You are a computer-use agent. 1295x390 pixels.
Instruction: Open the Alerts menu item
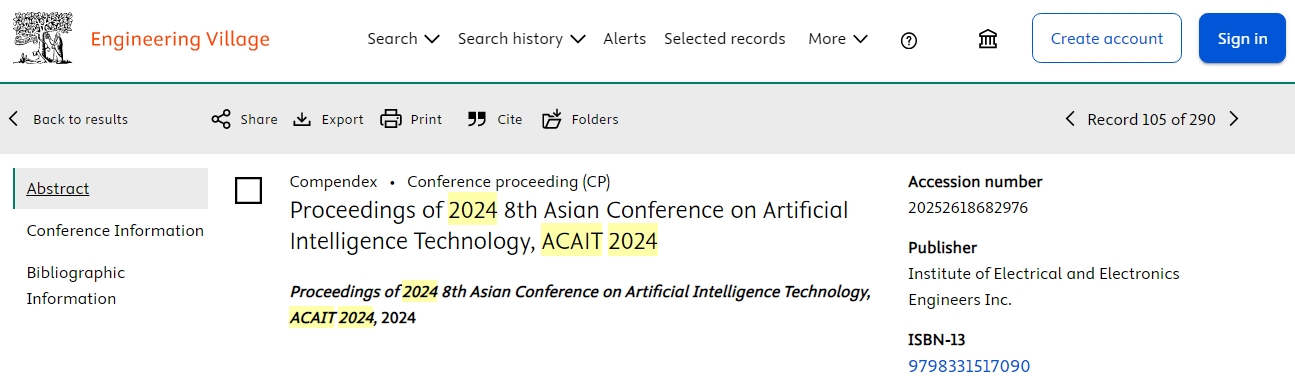click(624, 39)
